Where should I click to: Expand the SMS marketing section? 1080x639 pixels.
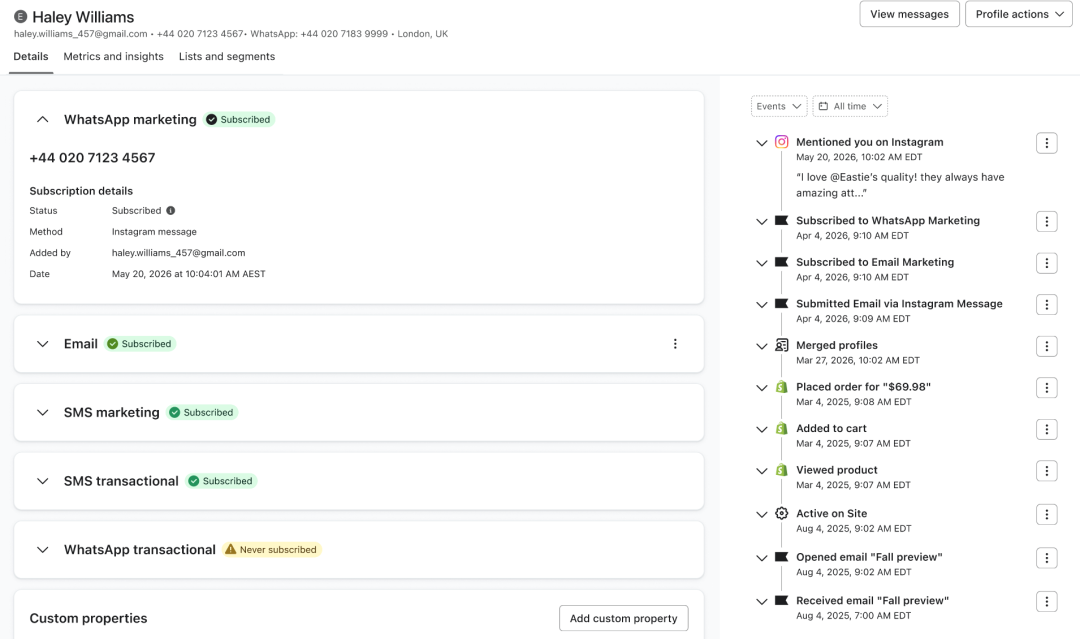(x=43, y=412)
